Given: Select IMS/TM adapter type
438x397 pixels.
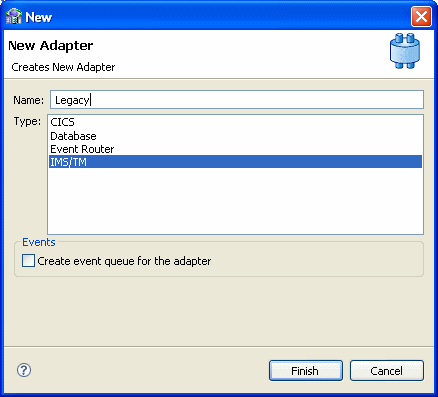Looking at the screenshot, I should point(235,162).
